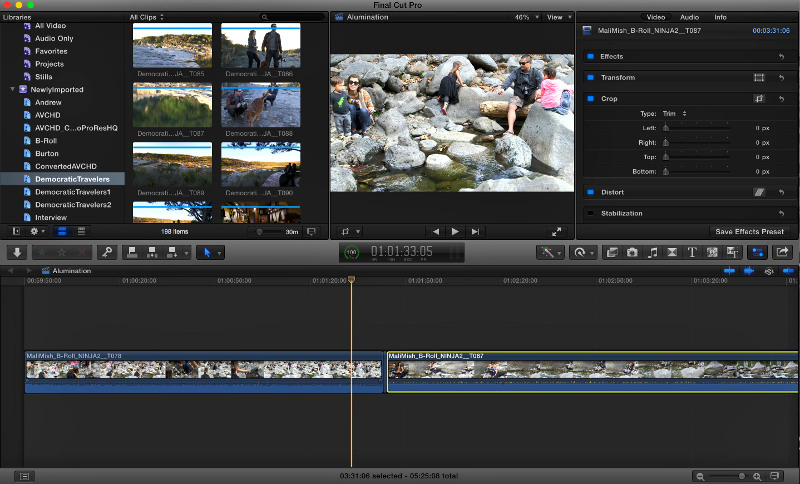Switch to the Audio inspector tab
800x484 pixels.
tap(689, 17)
